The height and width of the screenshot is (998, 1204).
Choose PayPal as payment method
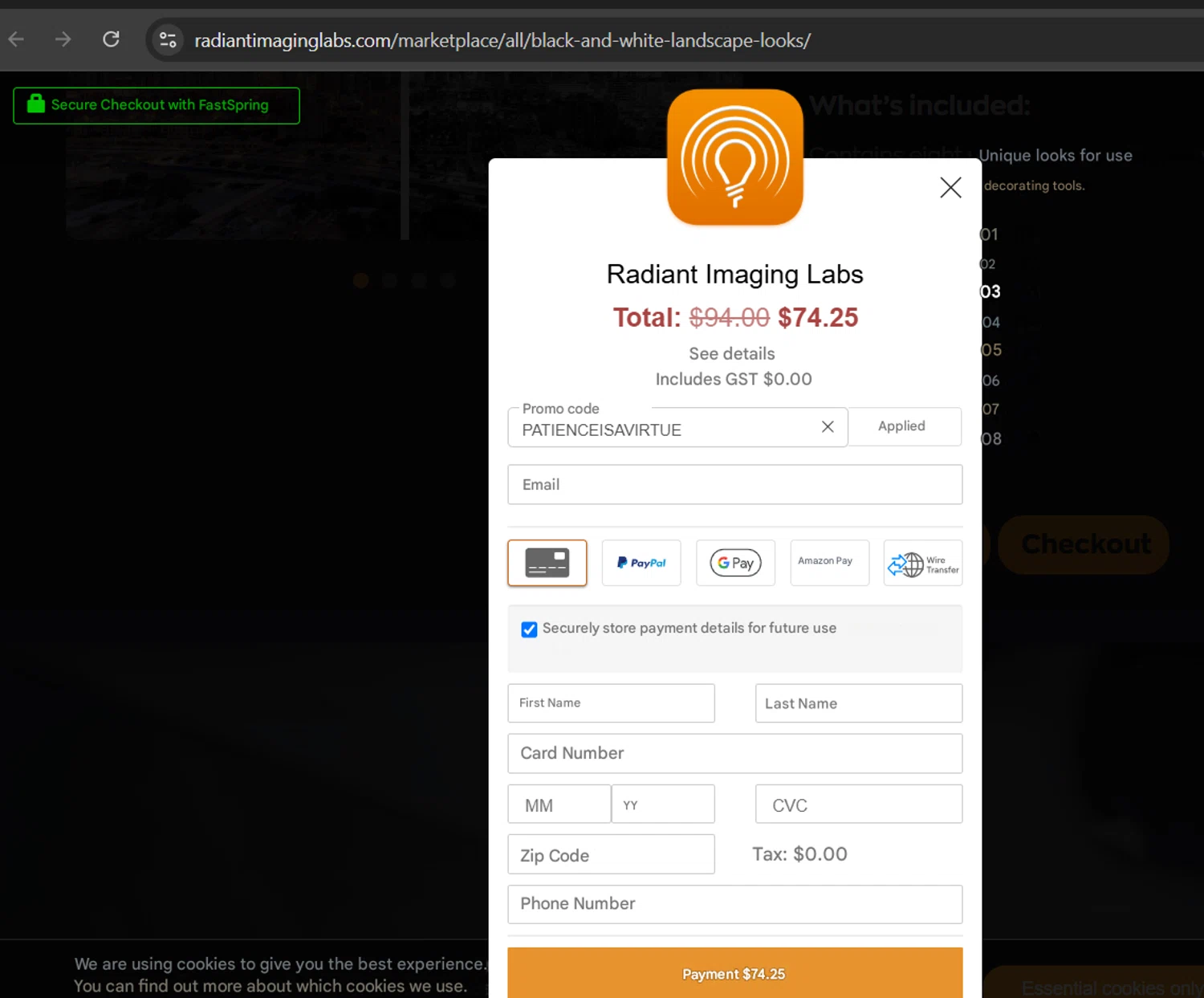pyautogui.click(x=641, y=563)
